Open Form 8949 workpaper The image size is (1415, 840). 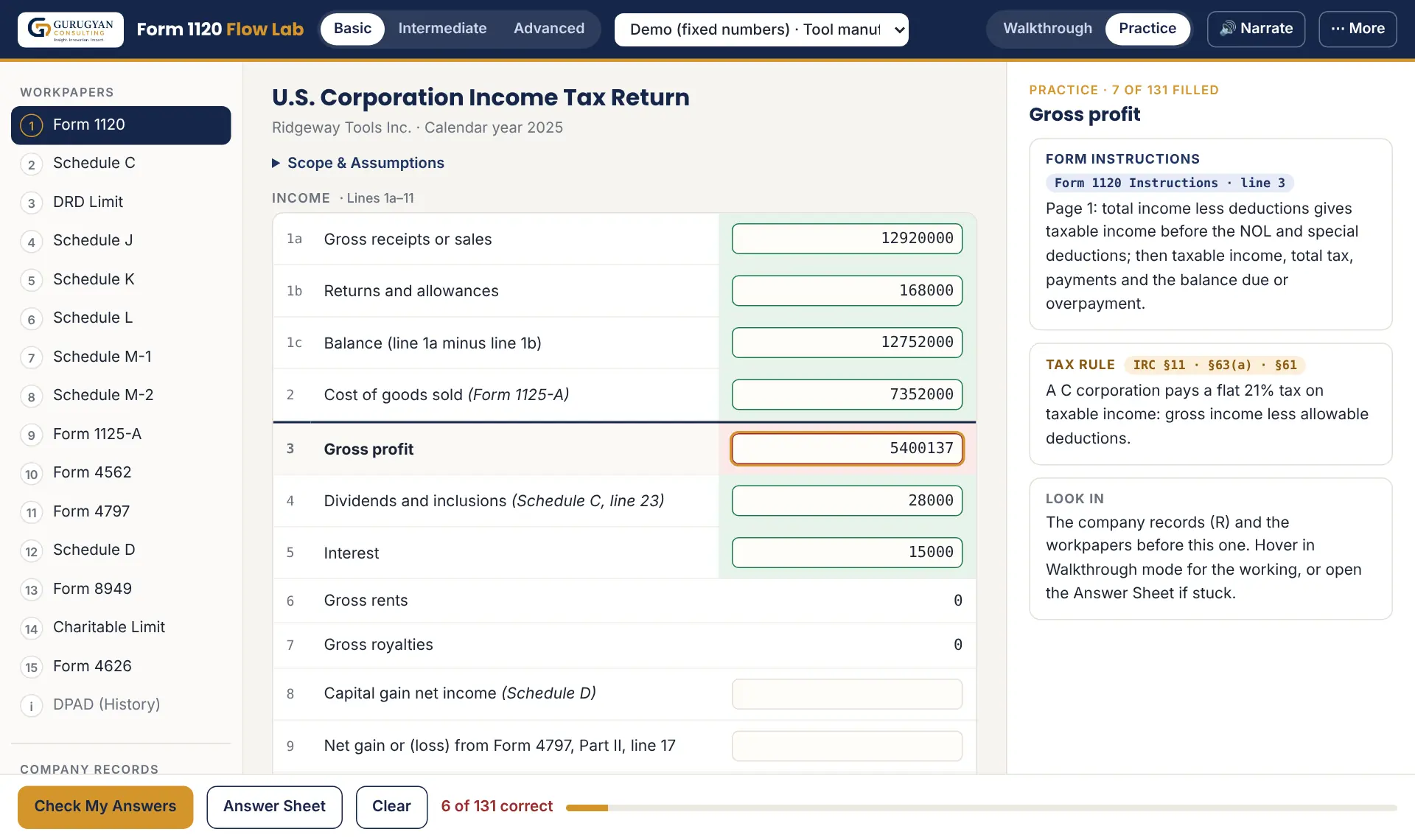coord(121,589)
